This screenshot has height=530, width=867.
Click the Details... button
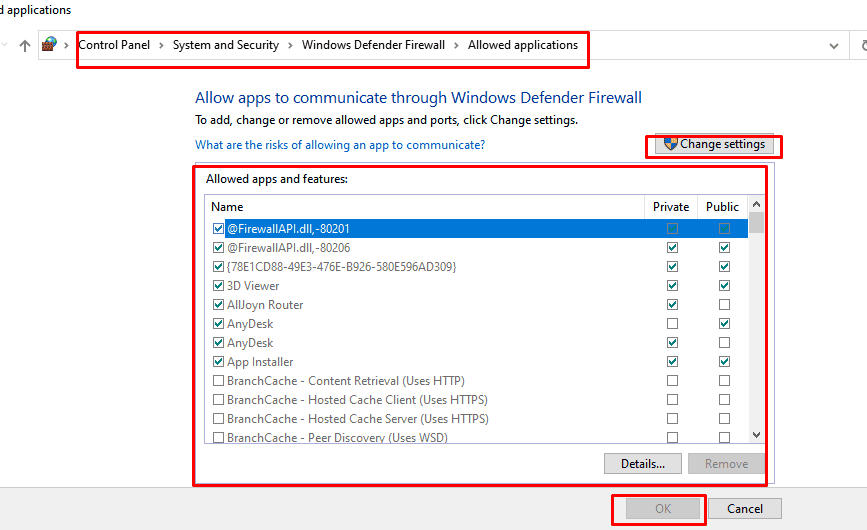click(x=643, y=464)
